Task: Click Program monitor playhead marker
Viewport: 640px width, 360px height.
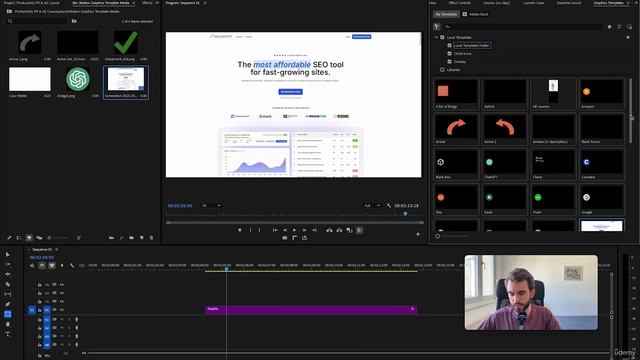Action: tap(405, 214)
